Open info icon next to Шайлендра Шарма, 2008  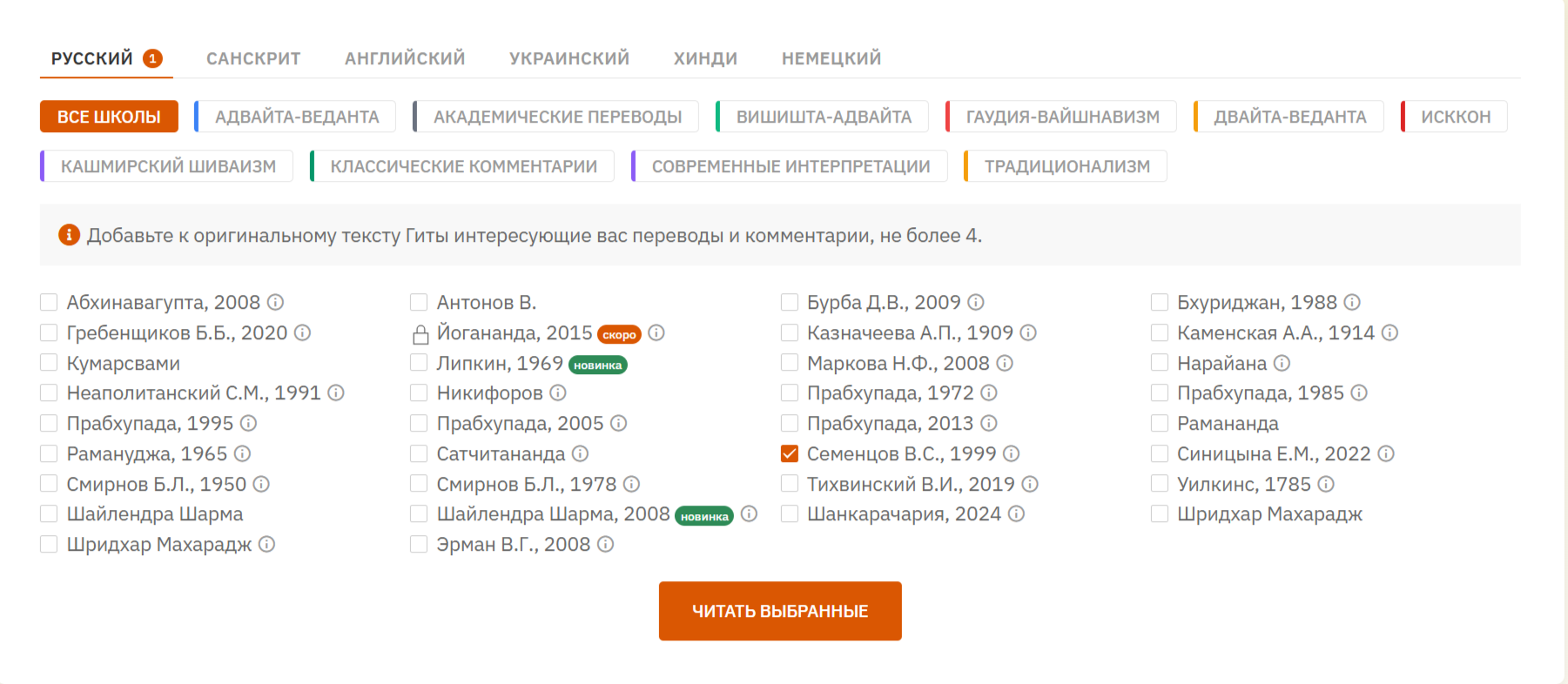coord(749,513)
